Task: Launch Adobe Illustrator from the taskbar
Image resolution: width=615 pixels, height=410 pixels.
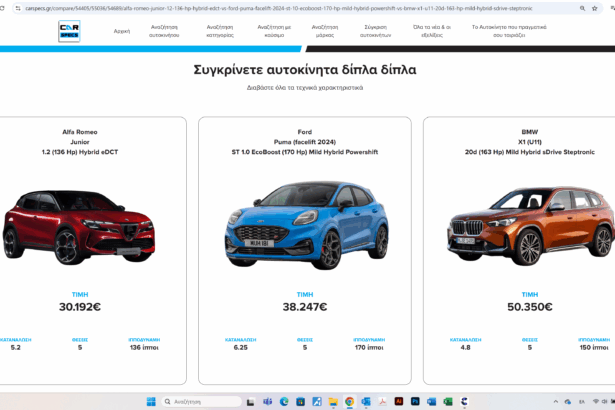Action: (397, 401)
